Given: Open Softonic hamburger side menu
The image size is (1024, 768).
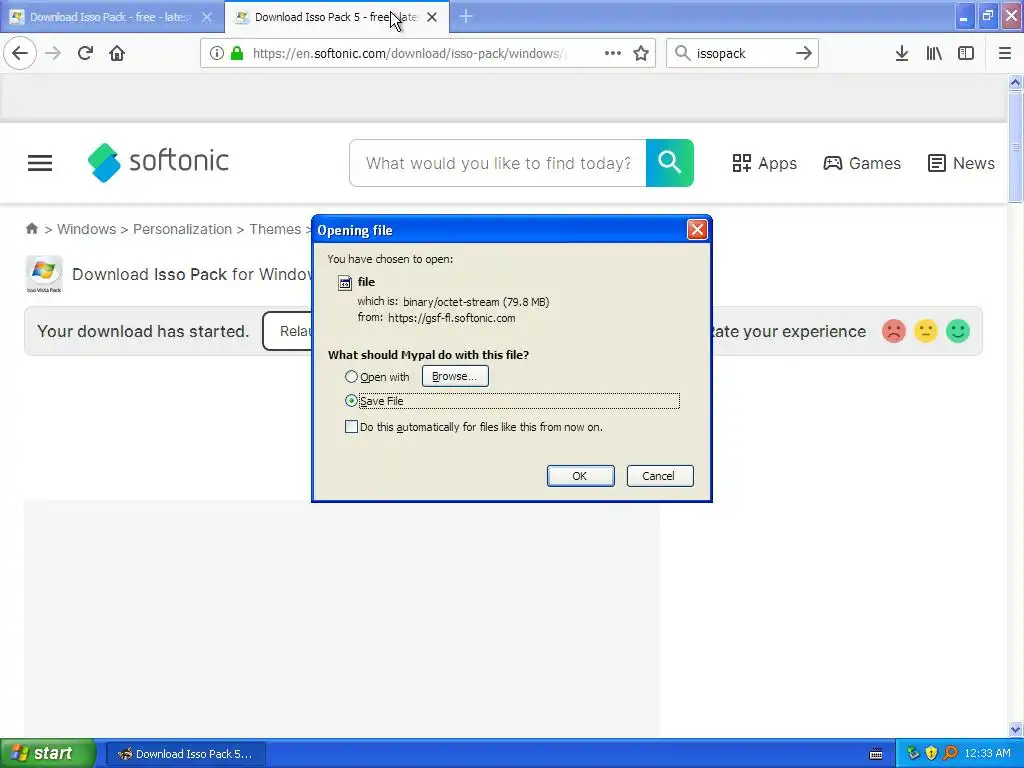Looking at the screenshot, I should [40, 163].
